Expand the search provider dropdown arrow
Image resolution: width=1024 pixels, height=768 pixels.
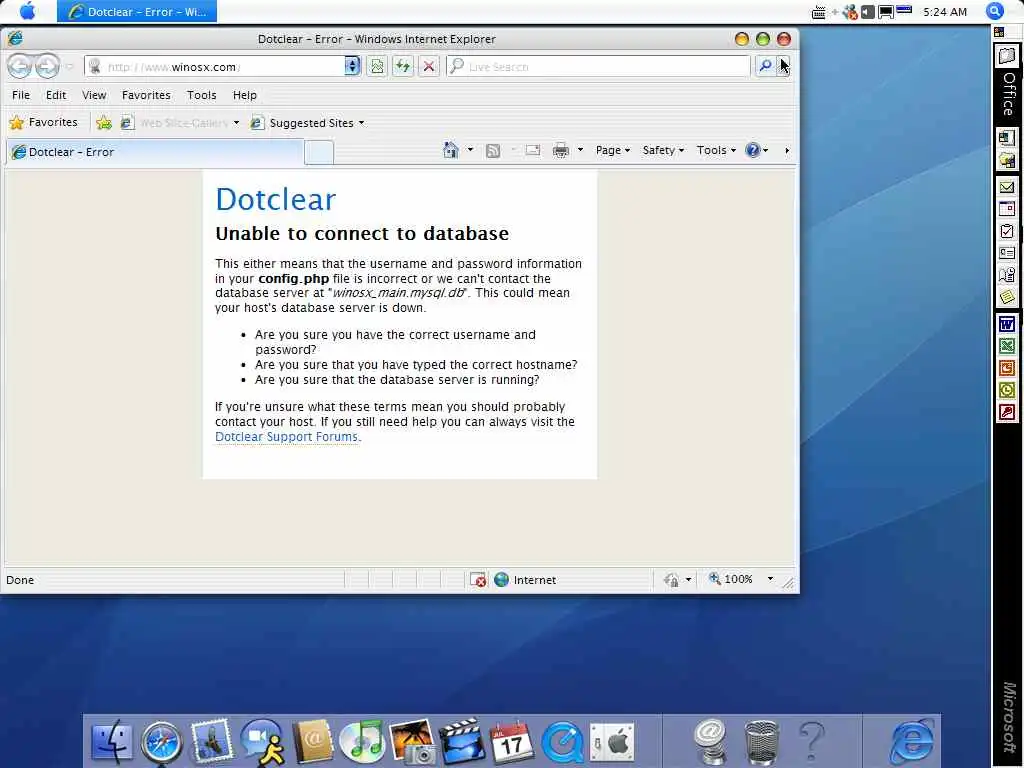784,65
